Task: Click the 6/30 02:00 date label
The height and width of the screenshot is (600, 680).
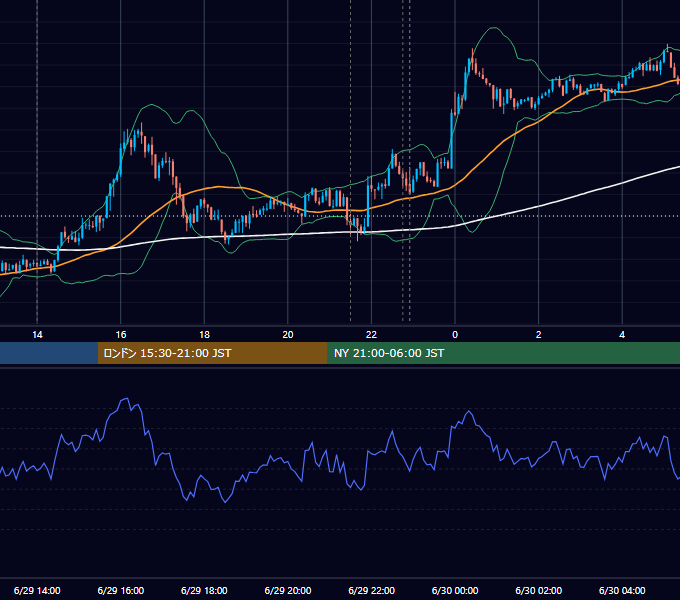Action: coord(539,590)
